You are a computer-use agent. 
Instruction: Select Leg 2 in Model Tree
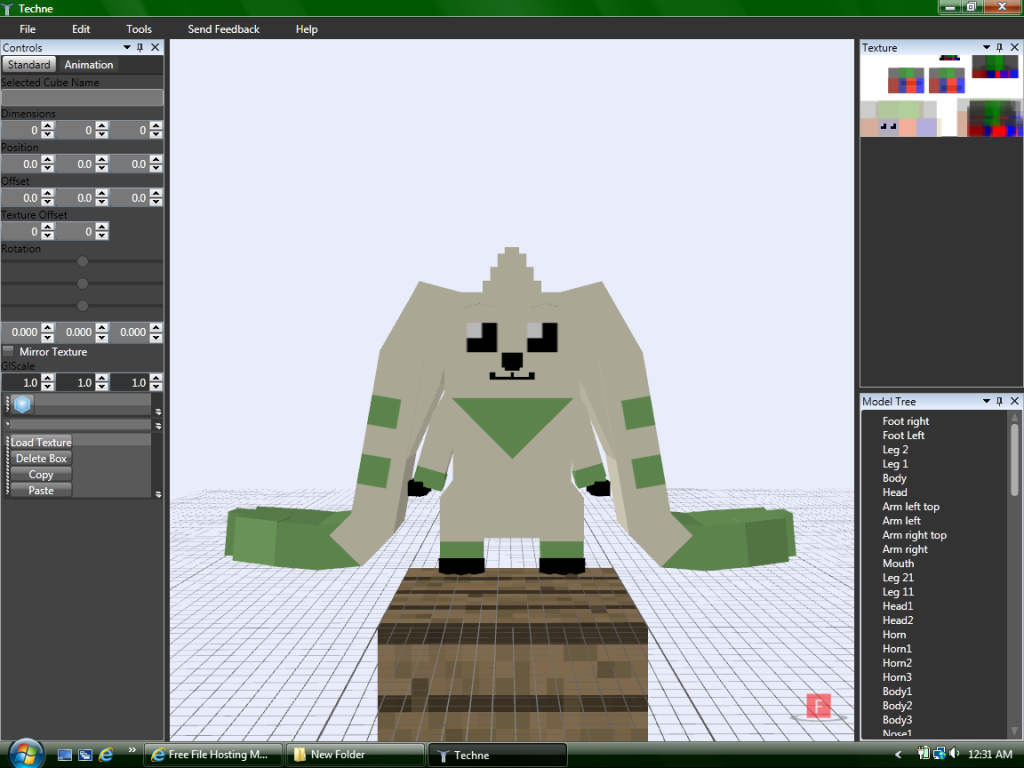click(x=895, y=450)
